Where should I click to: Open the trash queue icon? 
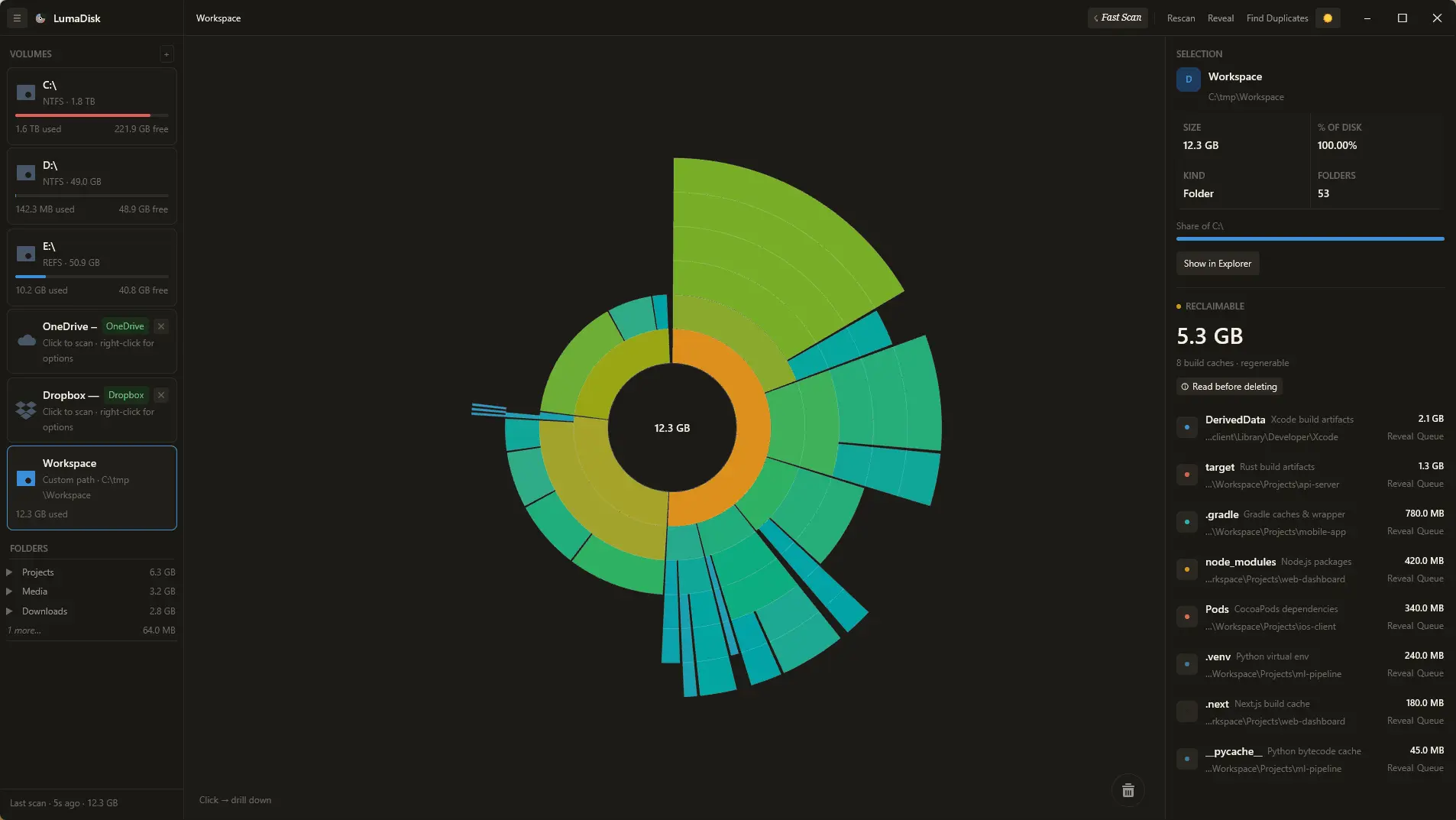coord(1128,790)
